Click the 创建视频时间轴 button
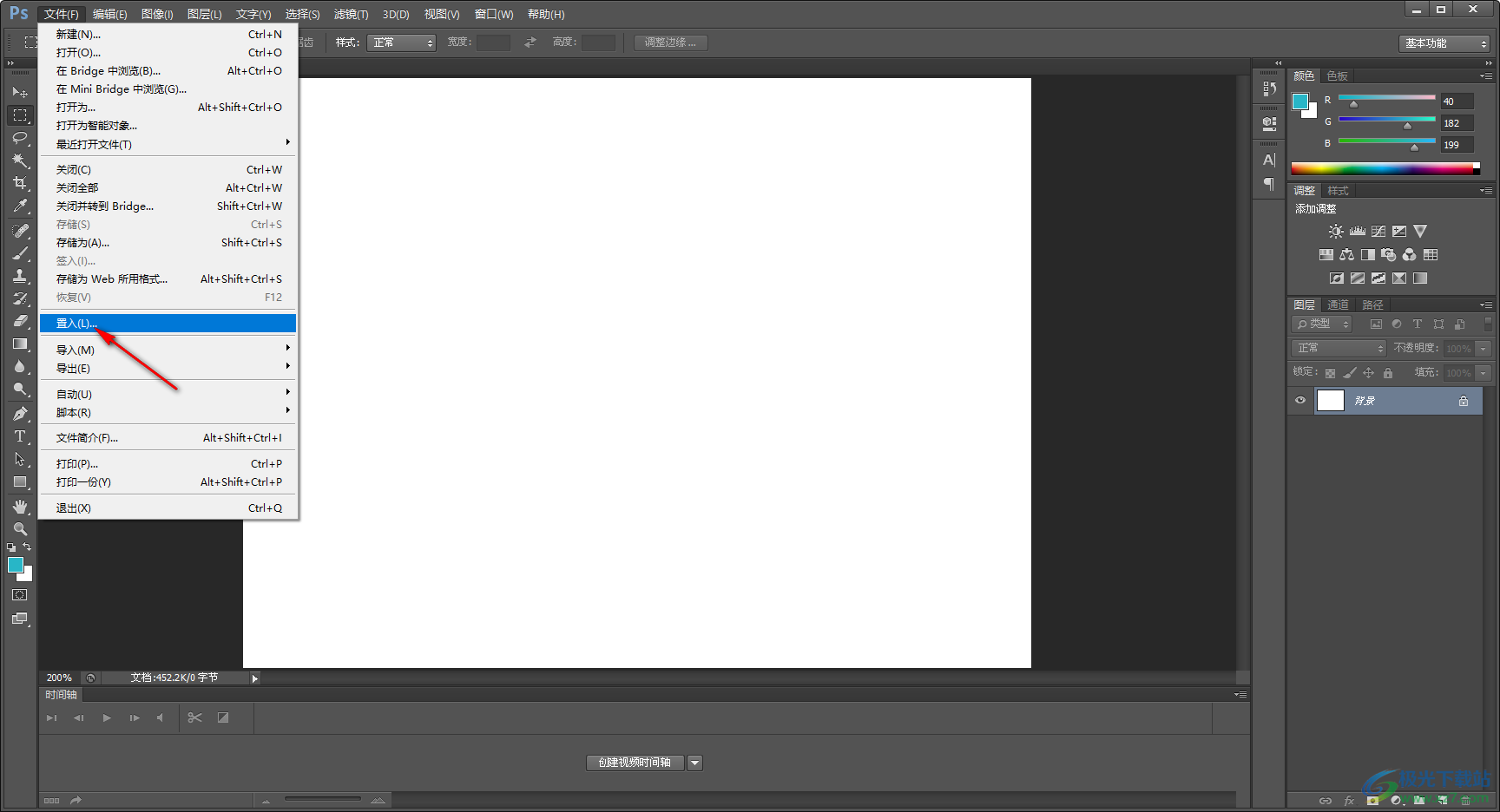The height and width of the screenshot is (812, 1500). click(x=635, y=763)
